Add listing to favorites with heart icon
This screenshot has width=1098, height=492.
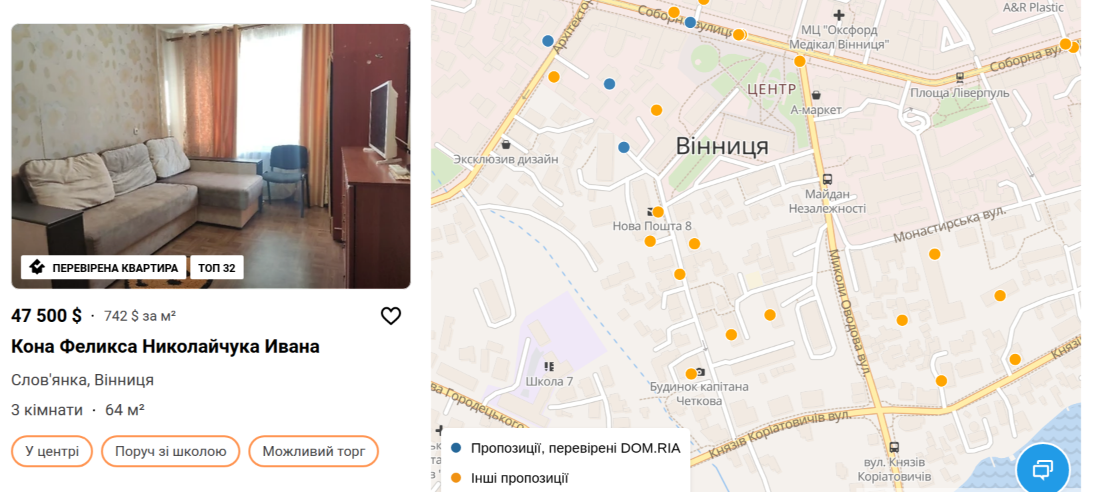(x=391, y=316)
